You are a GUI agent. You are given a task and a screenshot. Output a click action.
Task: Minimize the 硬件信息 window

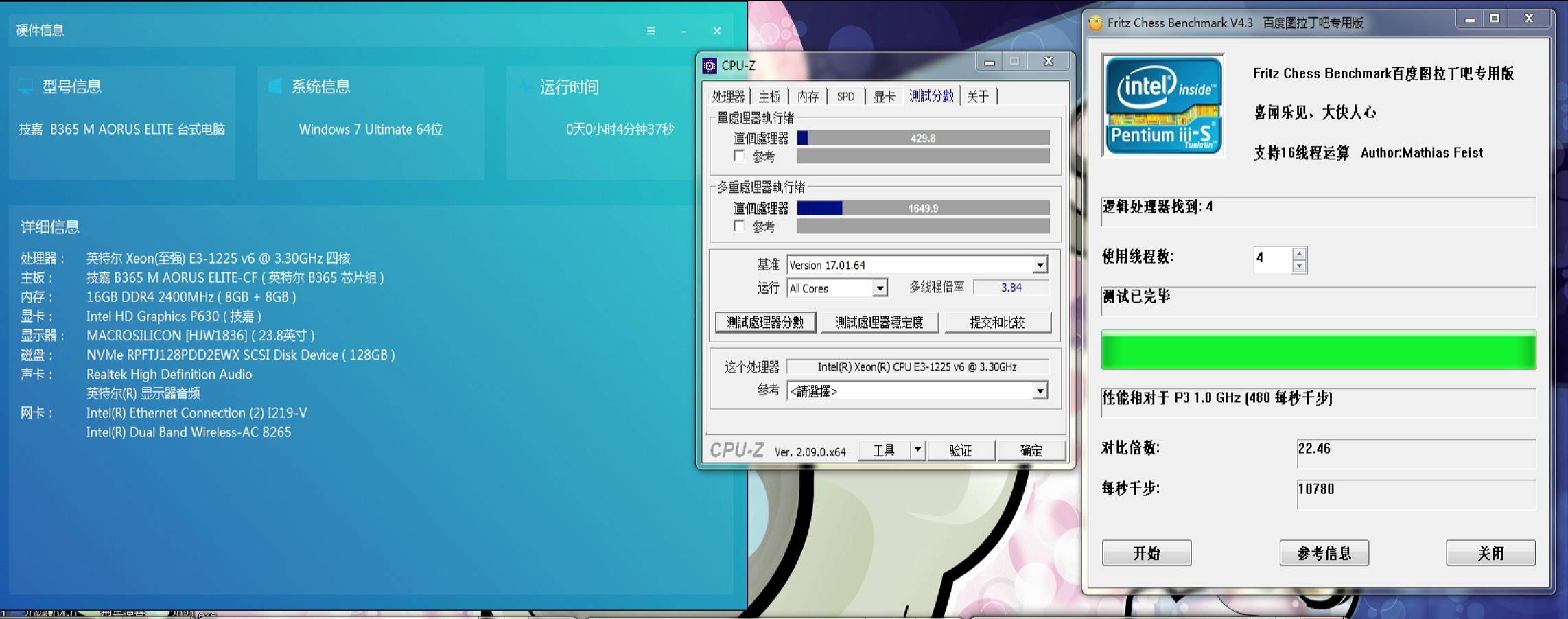click(683, 31)
